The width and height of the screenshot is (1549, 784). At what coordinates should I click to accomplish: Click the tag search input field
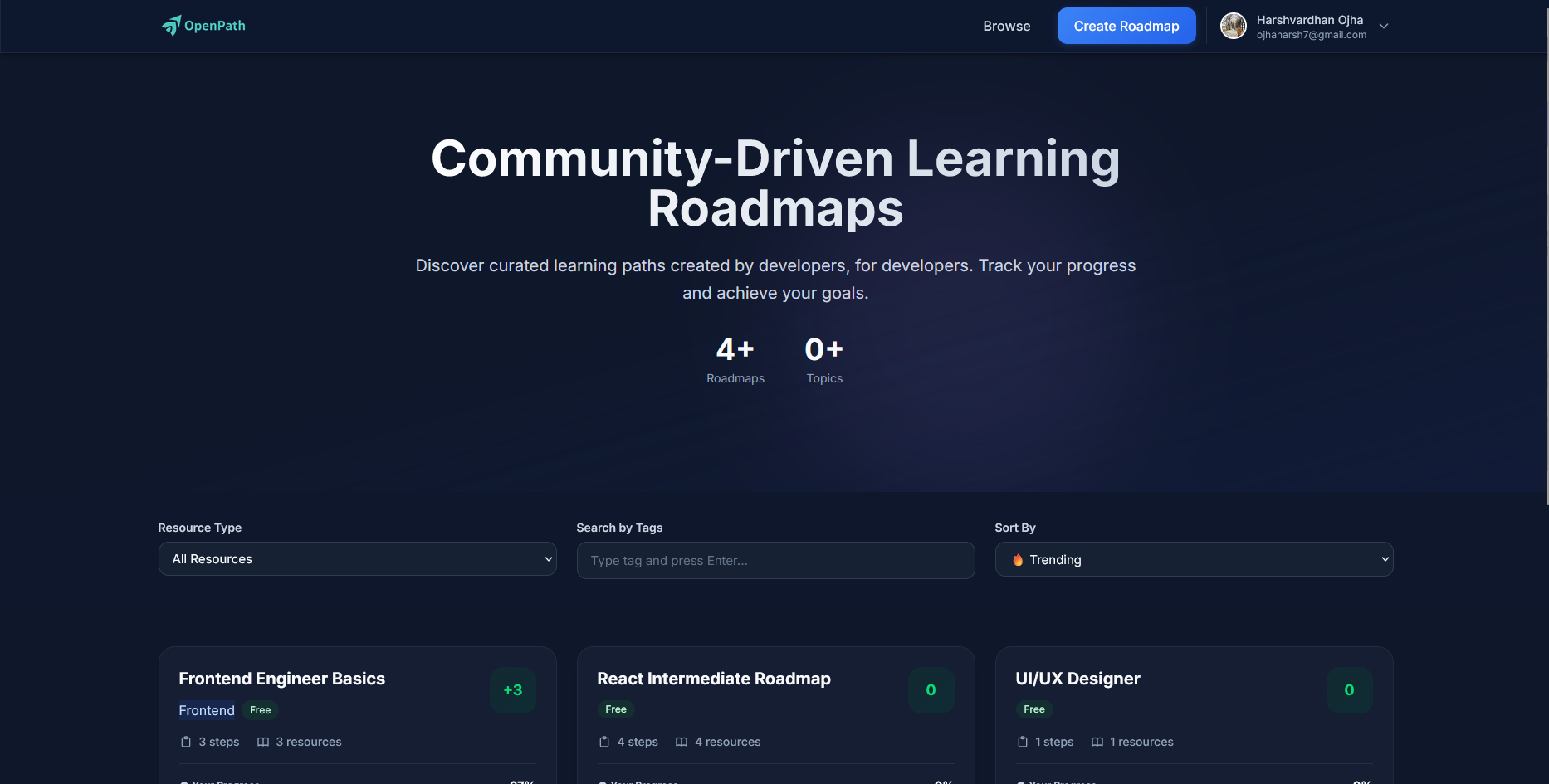coord(775,560)
